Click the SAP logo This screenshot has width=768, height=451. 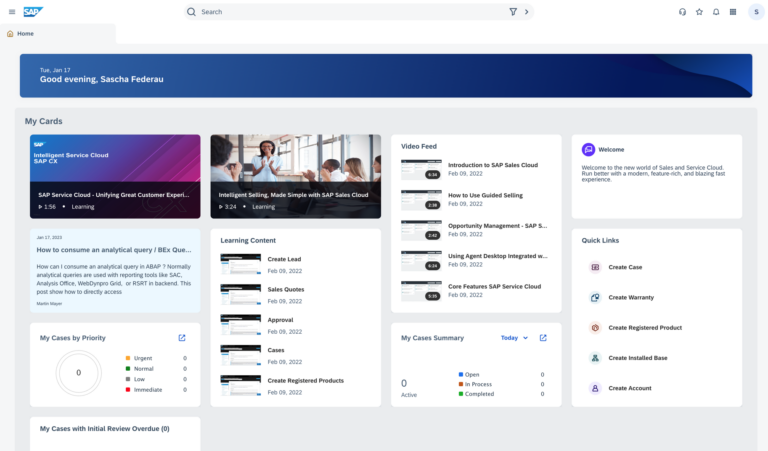(x=33, y=12)
